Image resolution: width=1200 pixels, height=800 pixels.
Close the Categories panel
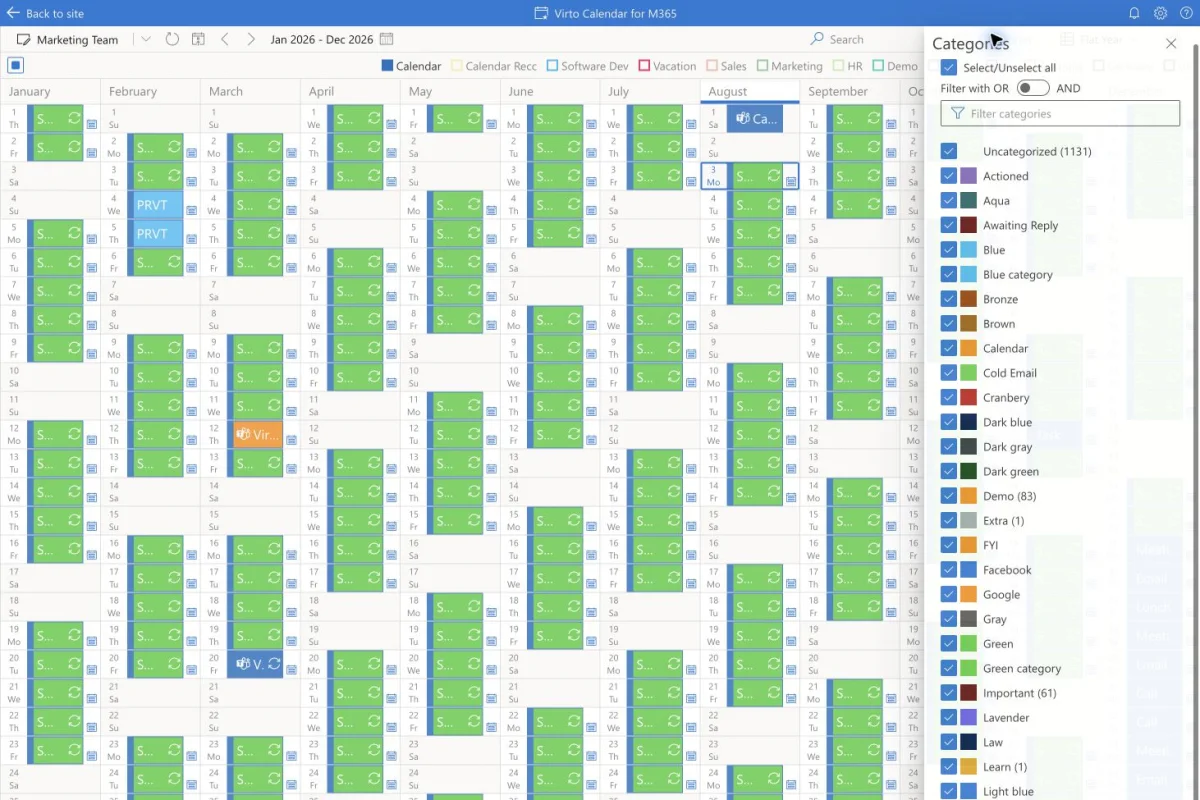1171,44
